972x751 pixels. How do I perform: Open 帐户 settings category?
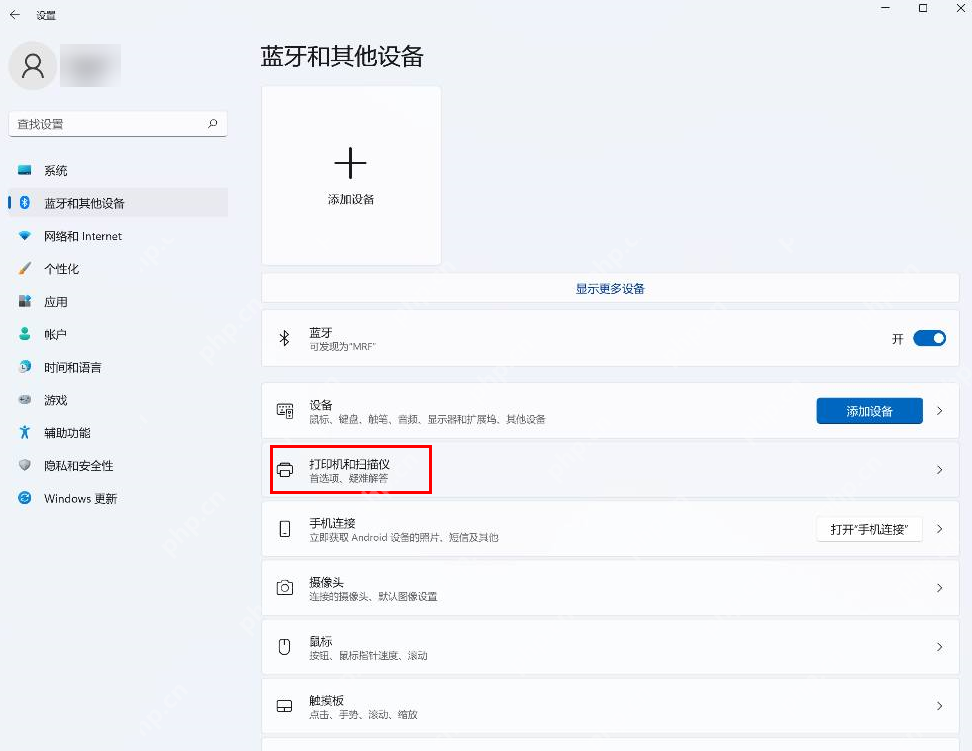coord(118,334)
